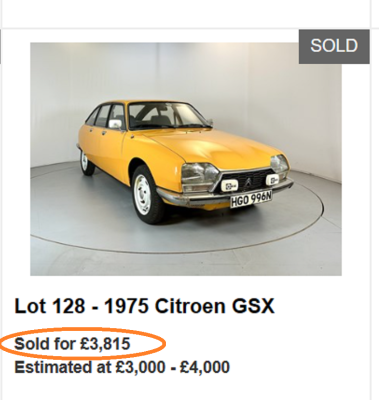379x400 pixels.
Task: Click the door-mounted wing mirror
Action: (x=115, y=124)
